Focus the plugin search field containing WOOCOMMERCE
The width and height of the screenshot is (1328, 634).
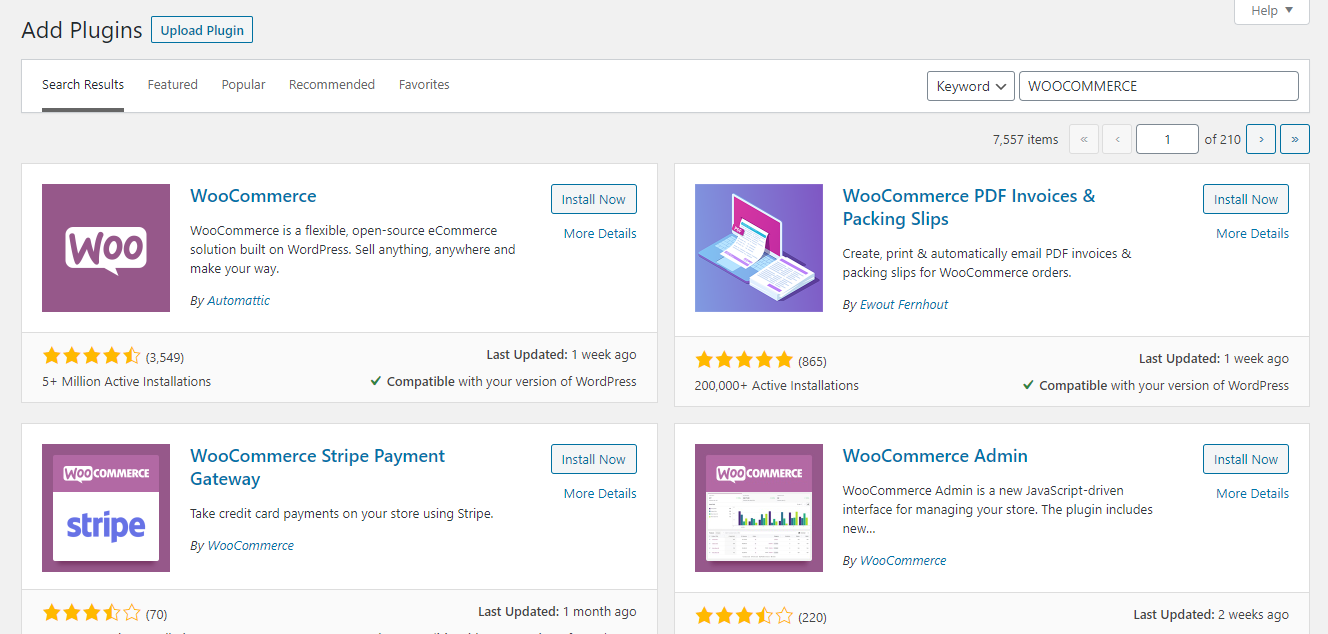point(1158,86)
